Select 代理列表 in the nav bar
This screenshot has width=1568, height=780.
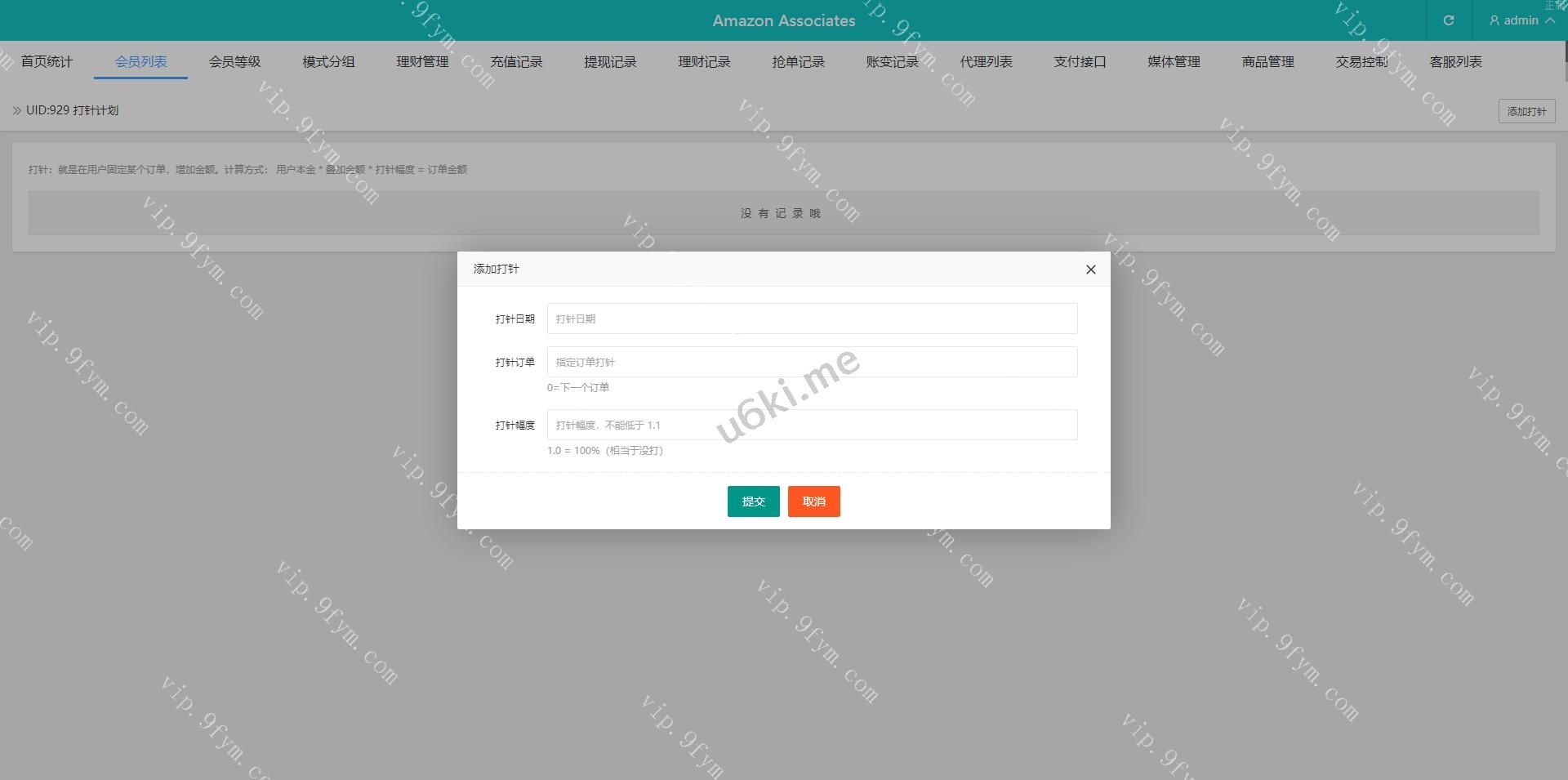986,62
